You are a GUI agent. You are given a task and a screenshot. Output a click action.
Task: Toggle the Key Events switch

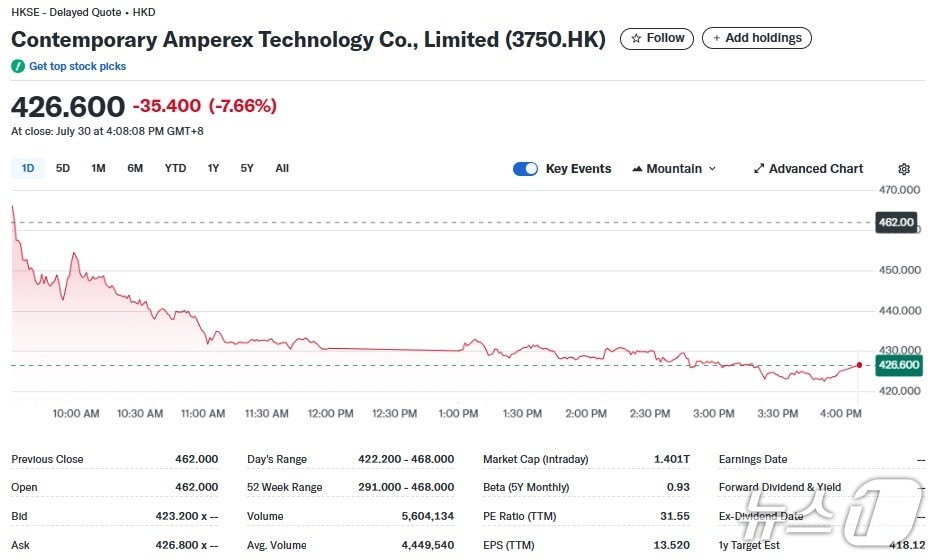[525, 169]
